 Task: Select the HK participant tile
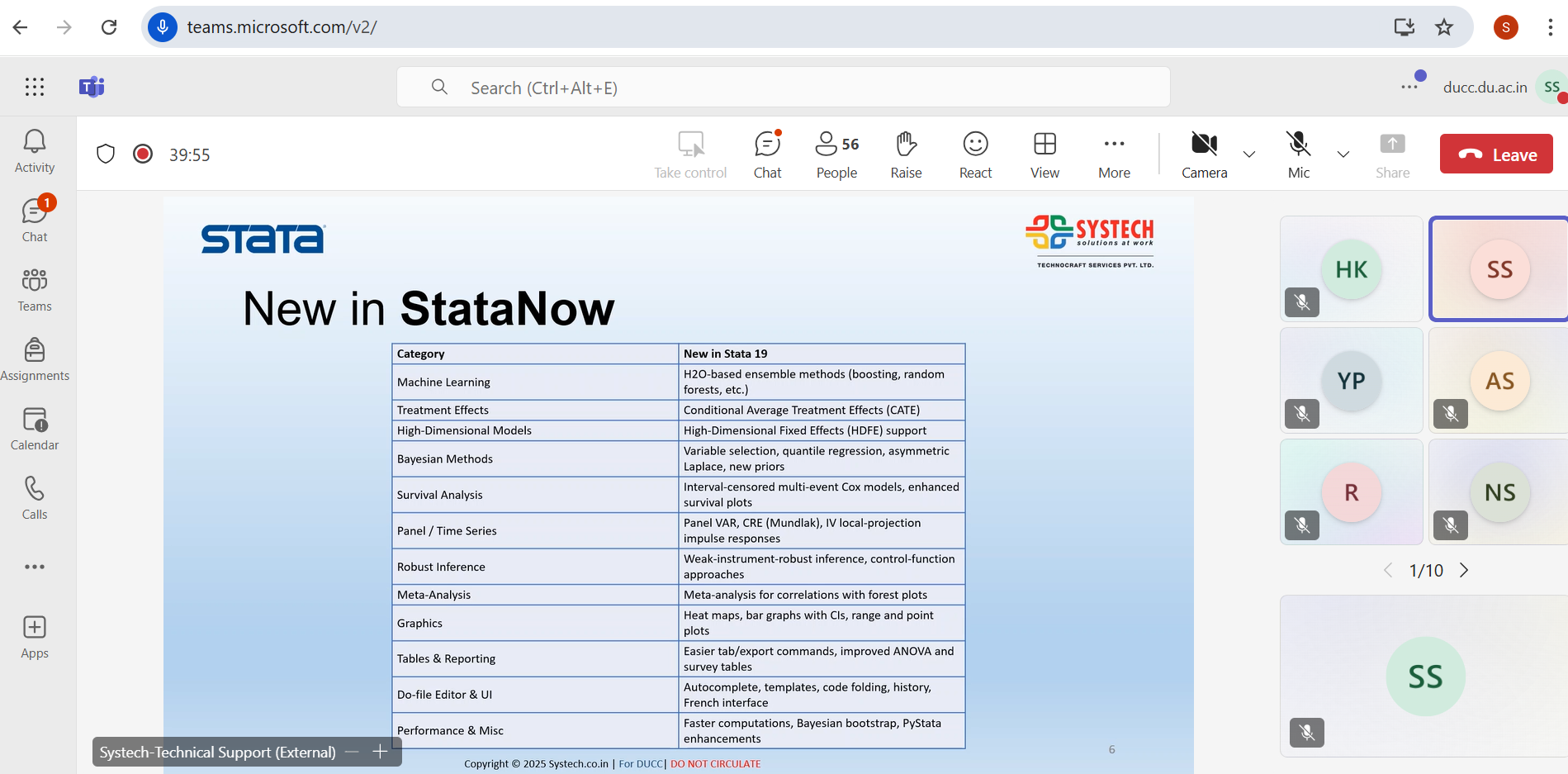(x=1351, y=269)
